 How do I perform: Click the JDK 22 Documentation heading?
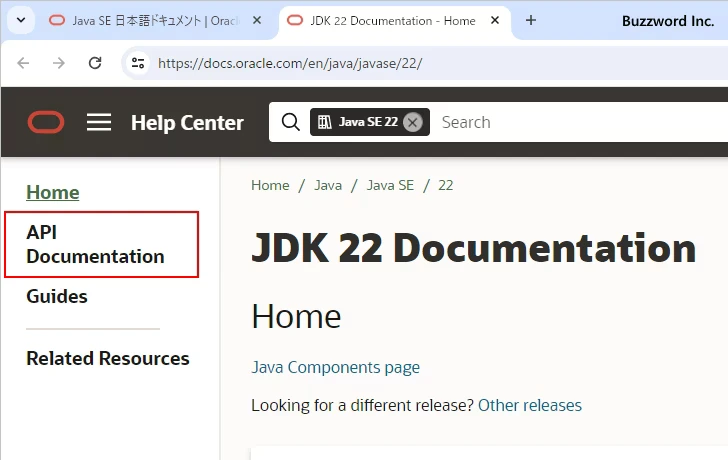click(x=474, y=249)
